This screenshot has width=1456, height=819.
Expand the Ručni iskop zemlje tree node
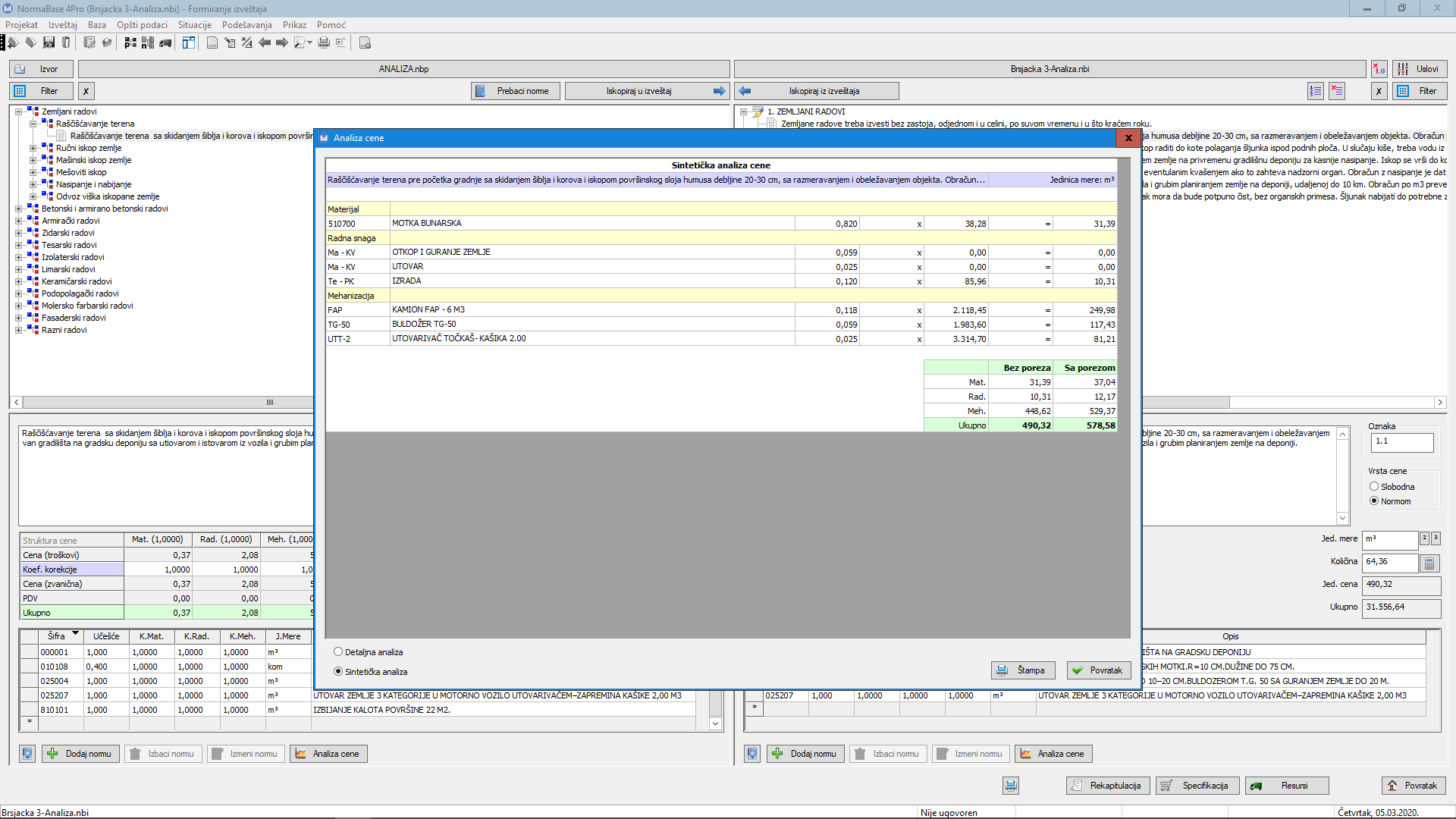click(x=33, y=148)
